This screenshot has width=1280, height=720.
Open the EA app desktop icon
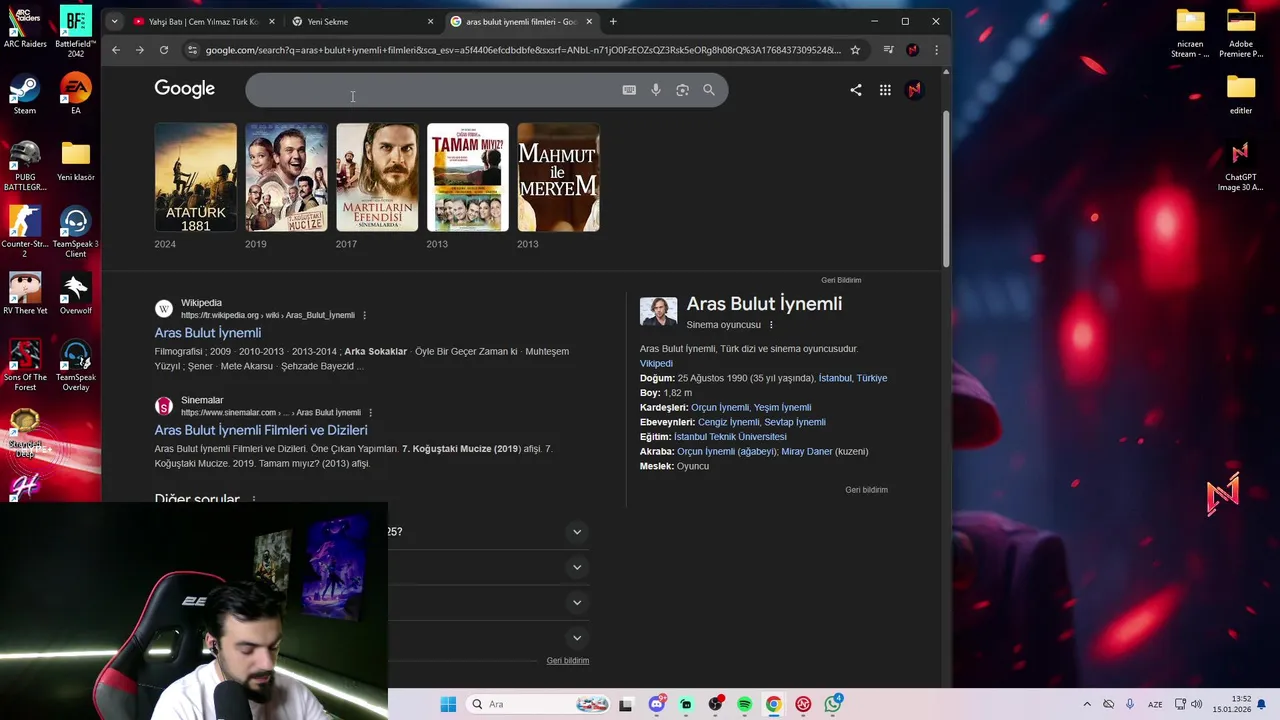click(x=75, y=94)
